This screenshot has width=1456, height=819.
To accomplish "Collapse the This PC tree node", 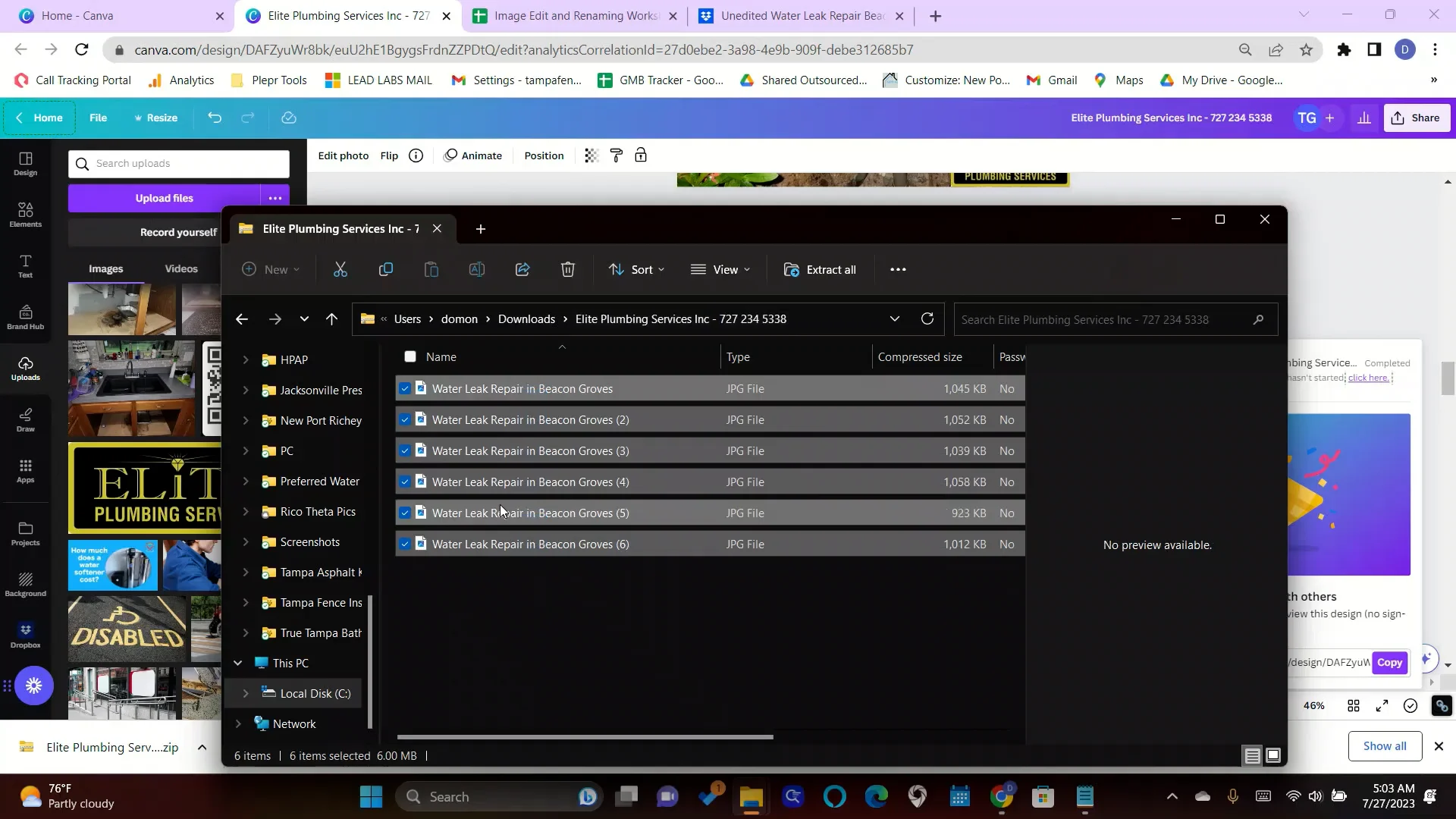I will pos(238,663).
